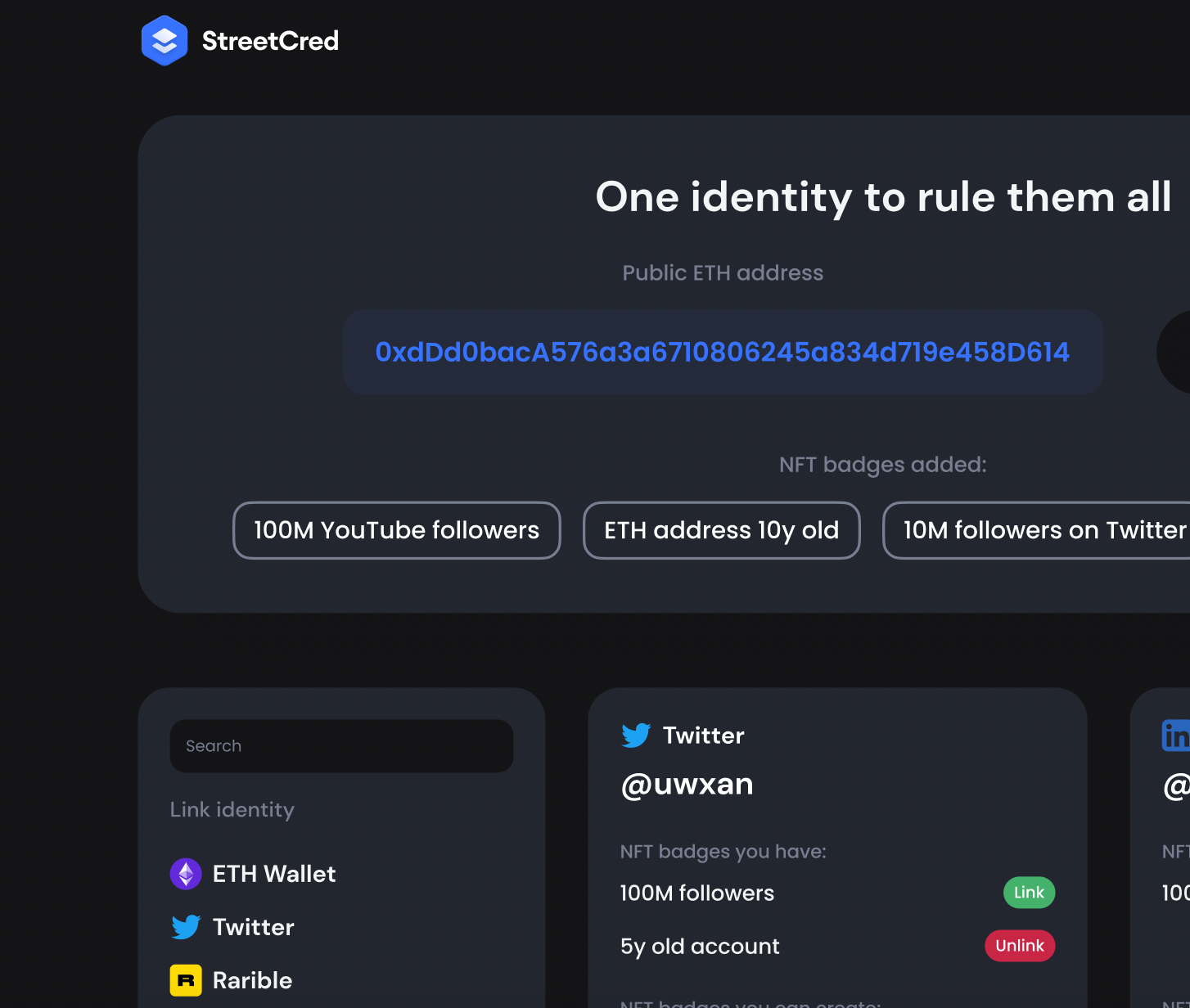The width and height of the screenshot is (1190, 1008).
Task: Click the public ETH address field
Action: 723,352
